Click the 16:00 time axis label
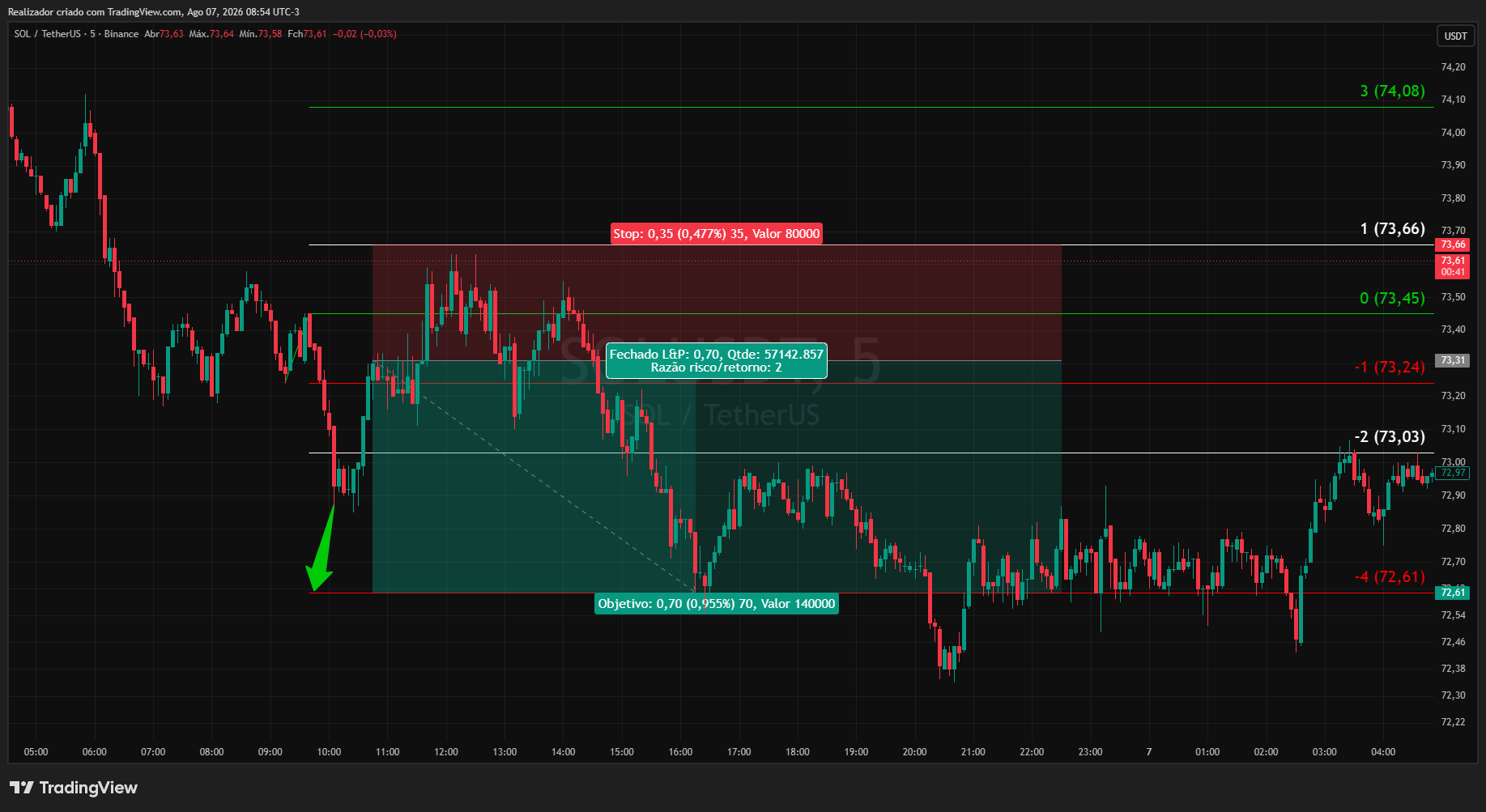 (680, 752)
